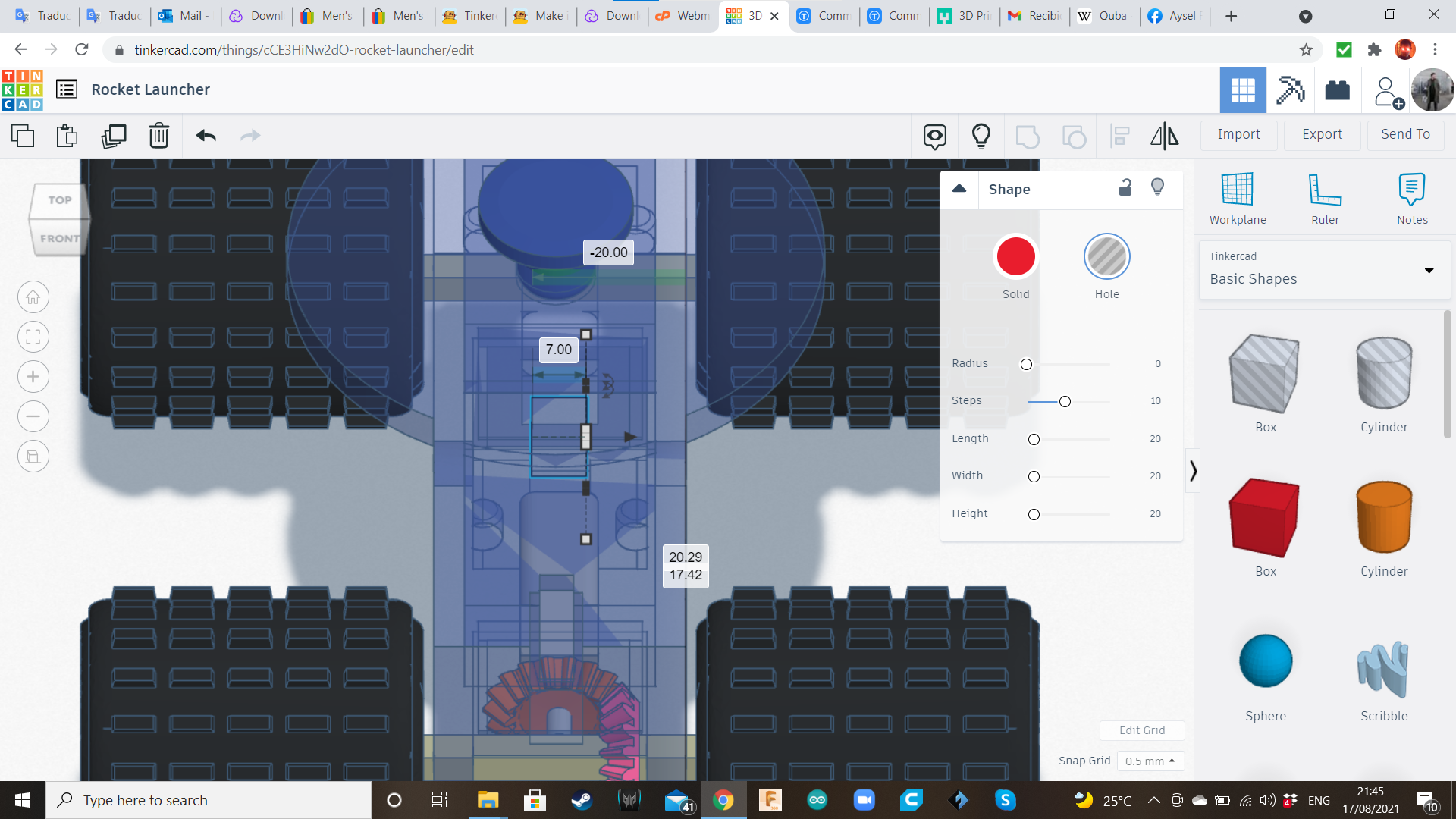Collapse the Shape panel

pyautogui.click(x=959, y=189)
